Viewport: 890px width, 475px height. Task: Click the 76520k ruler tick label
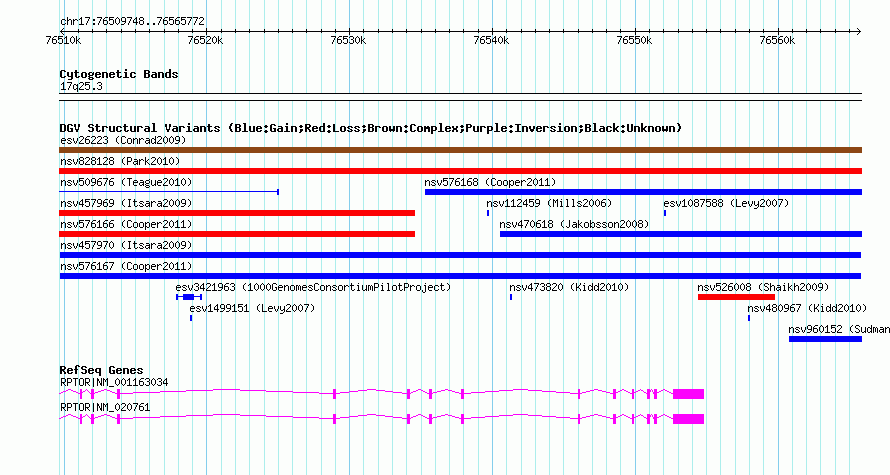205,40
